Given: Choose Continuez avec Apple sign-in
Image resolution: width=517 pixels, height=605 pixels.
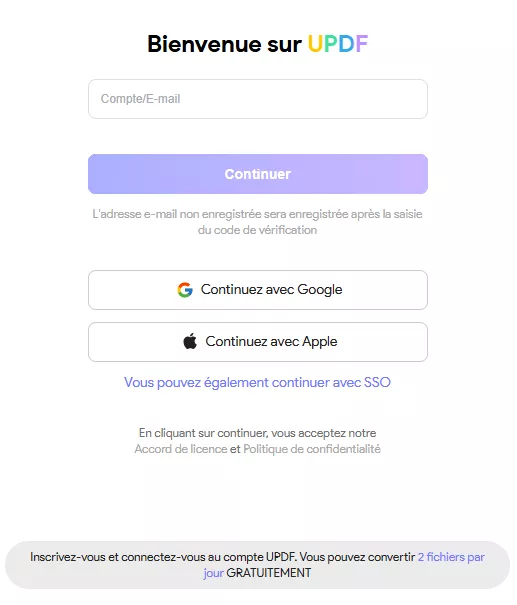Looking at the screenshot, I should pyautogui.click(x=258, y=342).
